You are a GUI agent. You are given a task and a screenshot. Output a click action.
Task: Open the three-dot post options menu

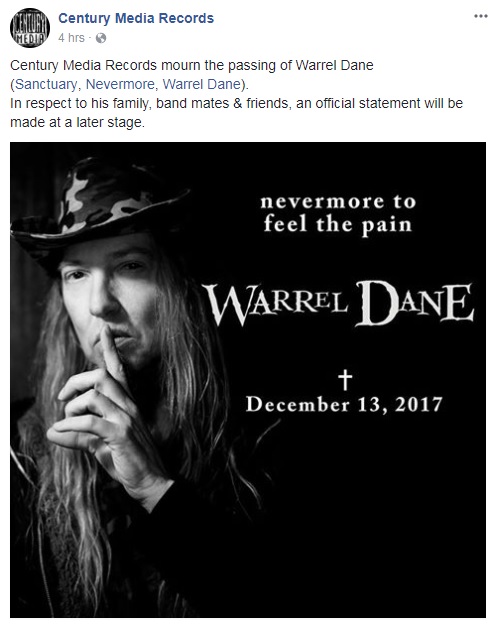pos(480,16)
